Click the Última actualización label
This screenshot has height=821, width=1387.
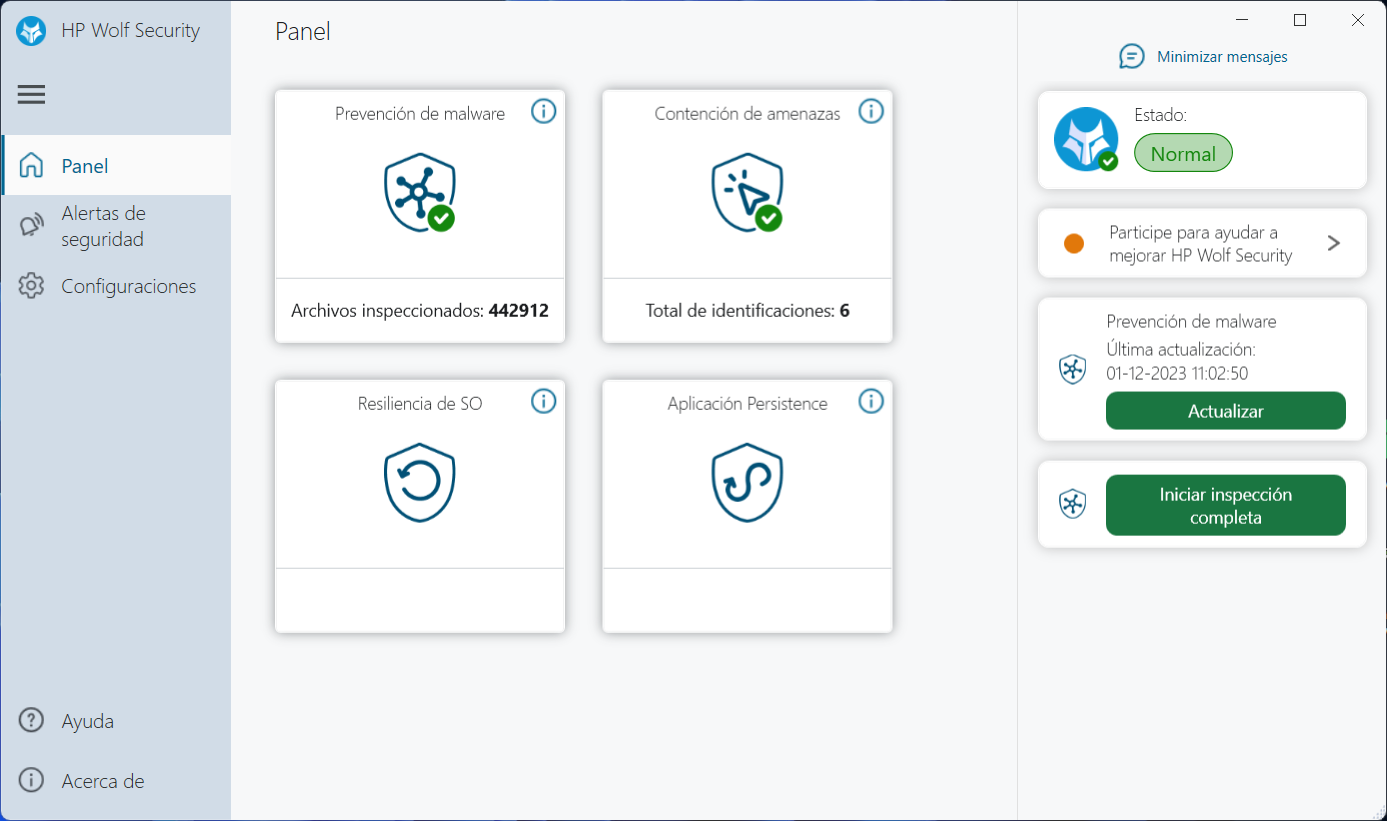pos(1181,350)
